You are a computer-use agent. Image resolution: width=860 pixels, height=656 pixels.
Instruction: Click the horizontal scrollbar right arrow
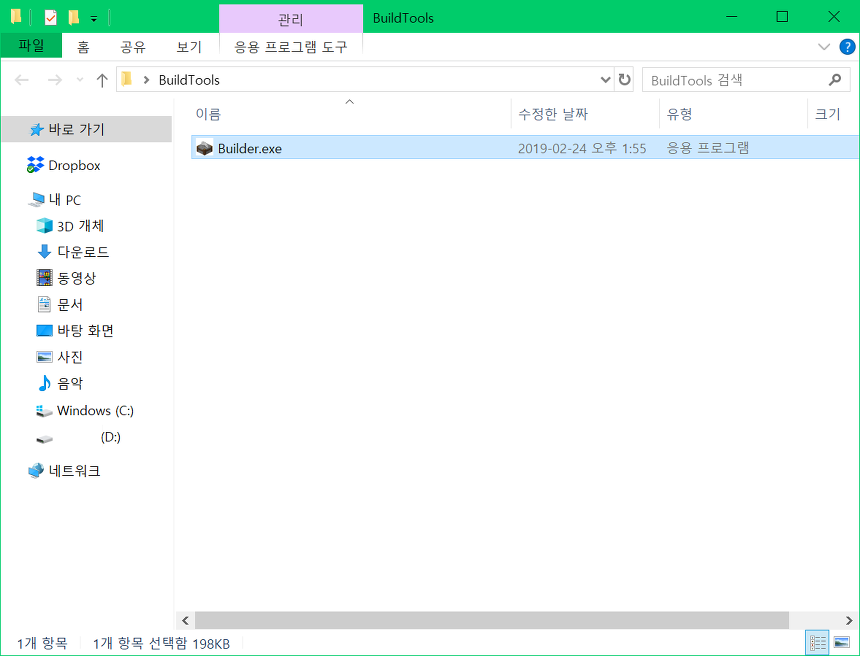[850, 620]
